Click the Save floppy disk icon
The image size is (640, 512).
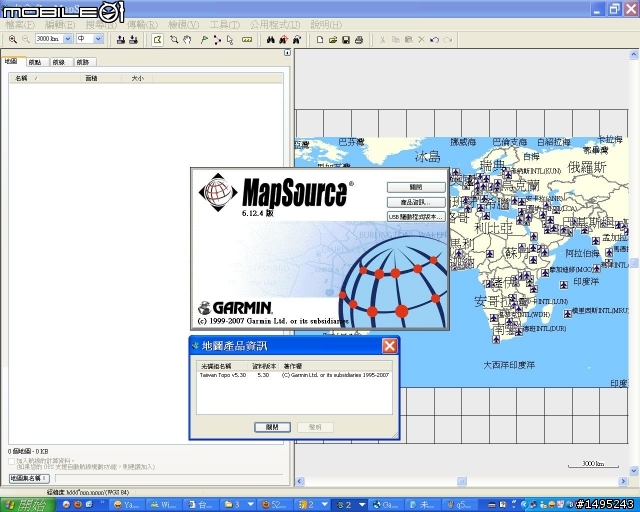(x=346, y=39)
